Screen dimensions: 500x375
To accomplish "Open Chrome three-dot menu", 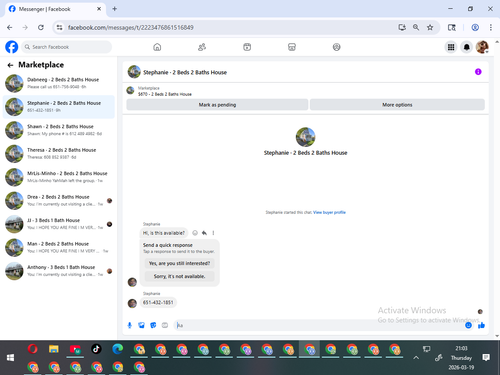I will pyautogui.click(x=491, y=27).
